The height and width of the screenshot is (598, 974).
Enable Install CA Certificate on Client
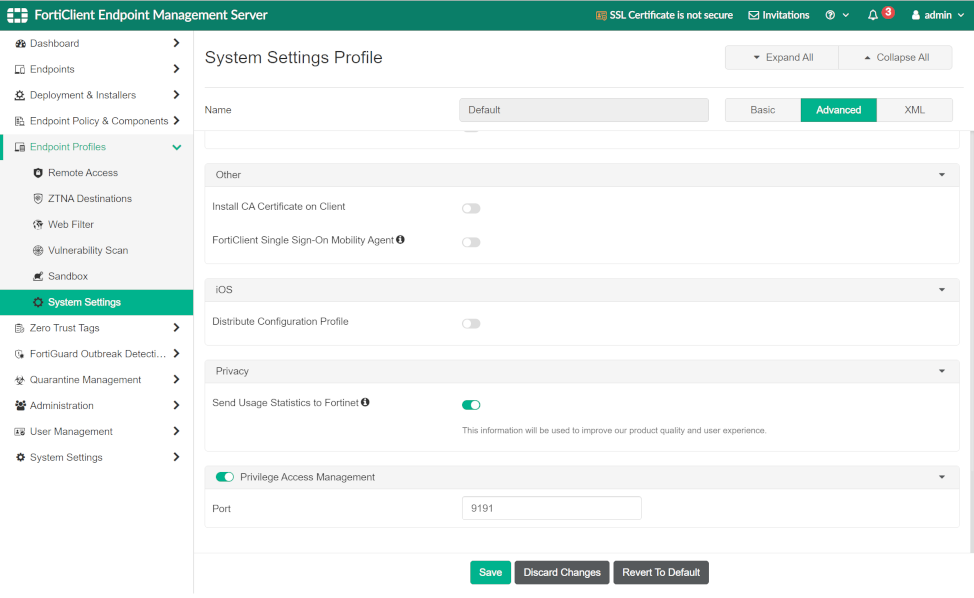click(471, 208)
